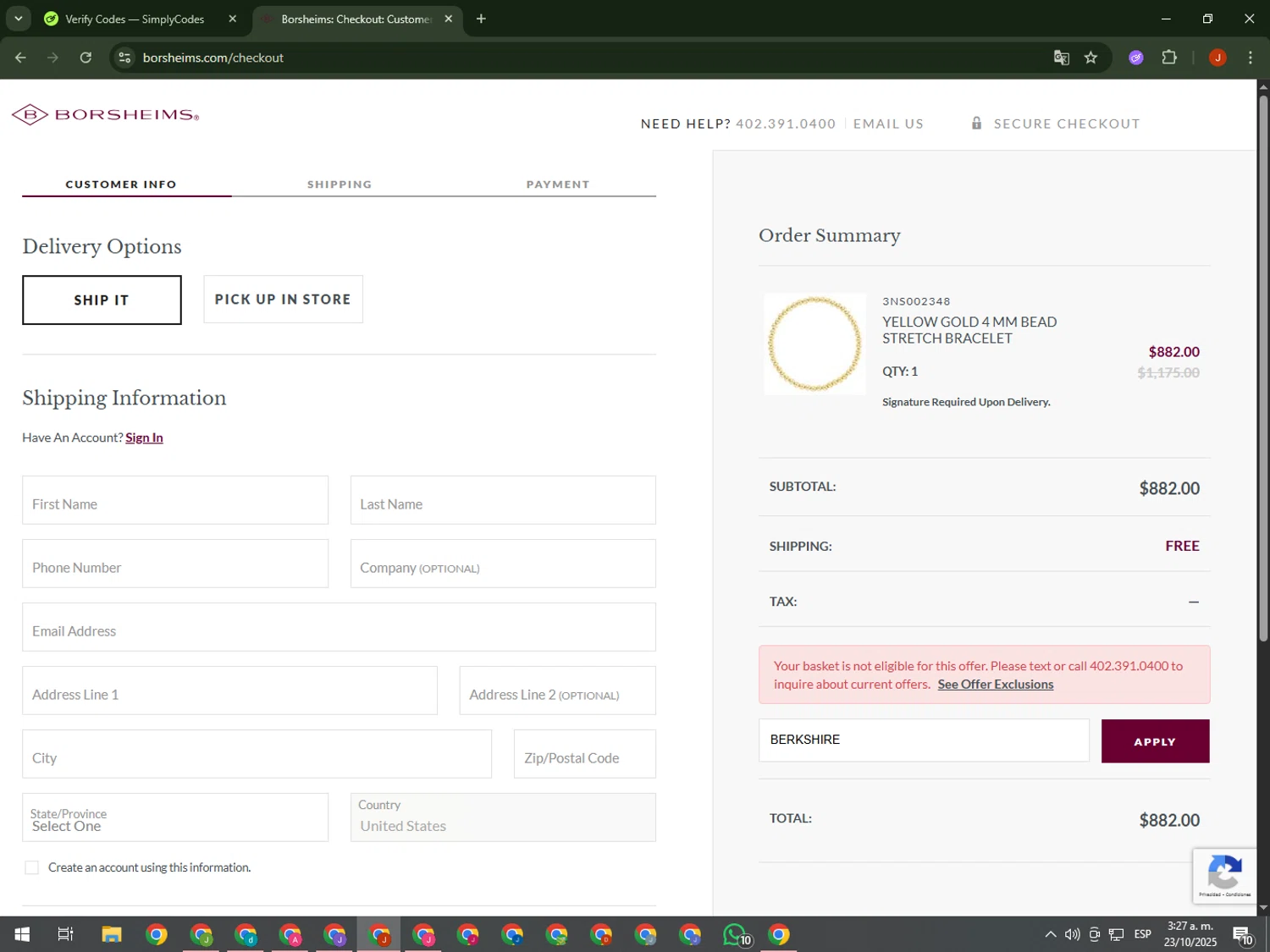Screen dimensions: 1270x952
Task: Select the Payment checkout step
Action: point(558,184)
